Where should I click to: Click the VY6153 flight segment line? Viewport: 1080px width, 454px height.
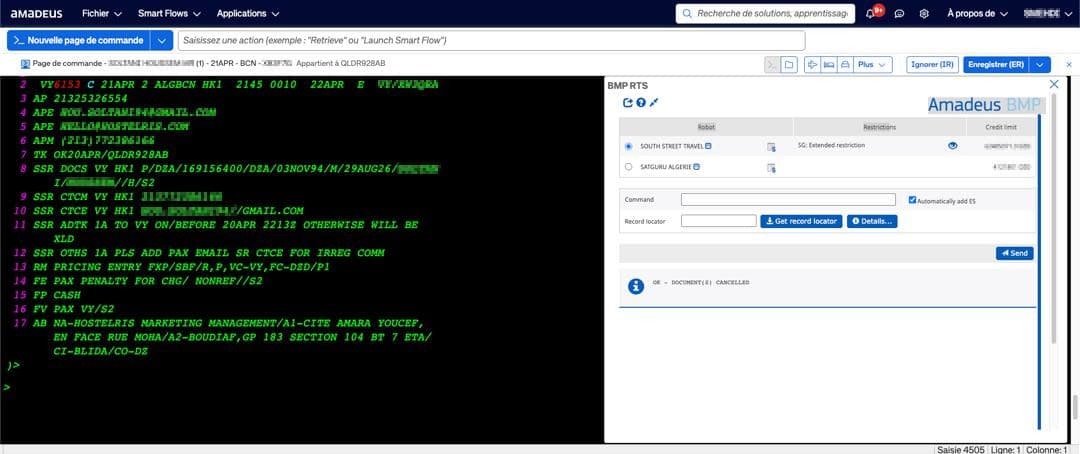coord(229,84)
